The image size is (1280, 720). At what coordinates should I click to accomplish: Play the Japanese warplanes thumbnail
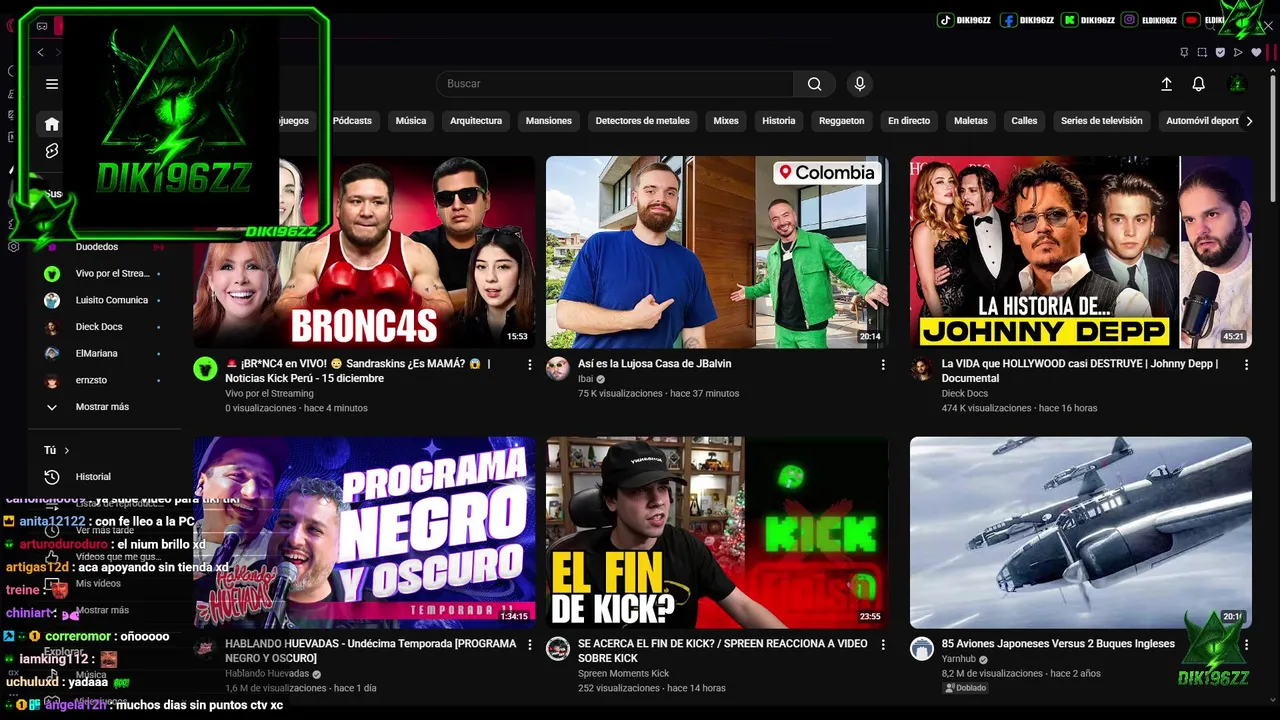tap(1081, 532)
